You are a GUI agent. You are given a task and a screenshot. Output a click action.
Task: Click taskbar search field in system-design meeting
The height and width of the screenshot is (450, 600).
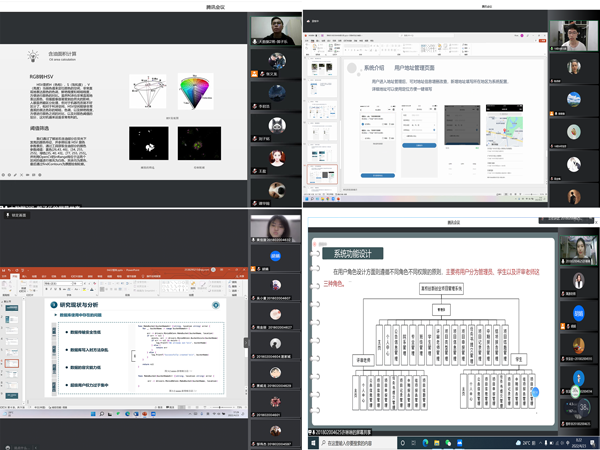pyautogui.click(x=357, y=443)
